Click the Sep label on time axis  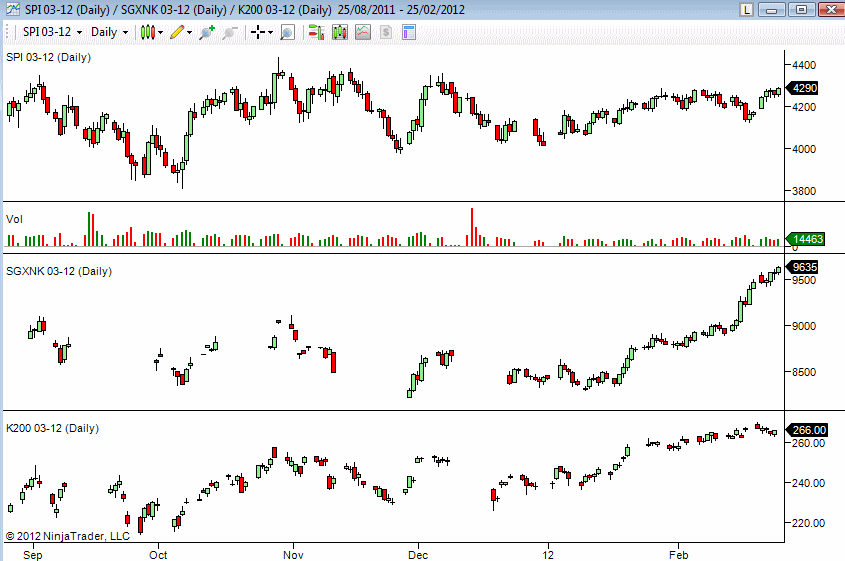[33, 555]
